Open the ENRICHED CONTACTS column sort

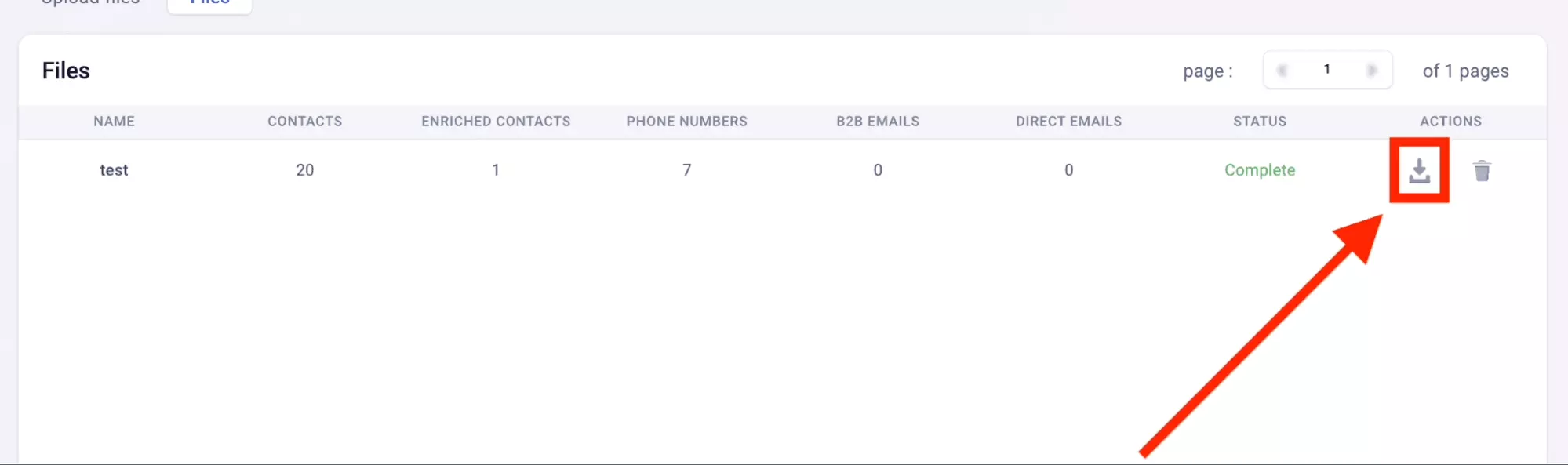[495, 122]
